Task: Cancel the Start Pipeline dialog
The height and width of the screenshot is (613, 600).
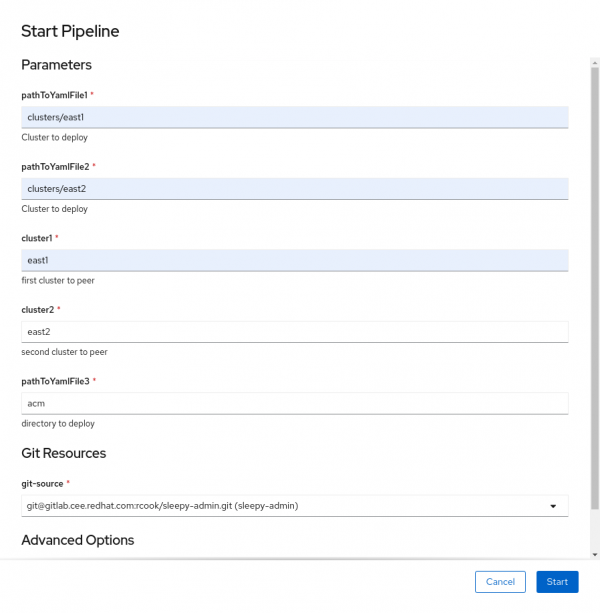Action: [500, 581]
